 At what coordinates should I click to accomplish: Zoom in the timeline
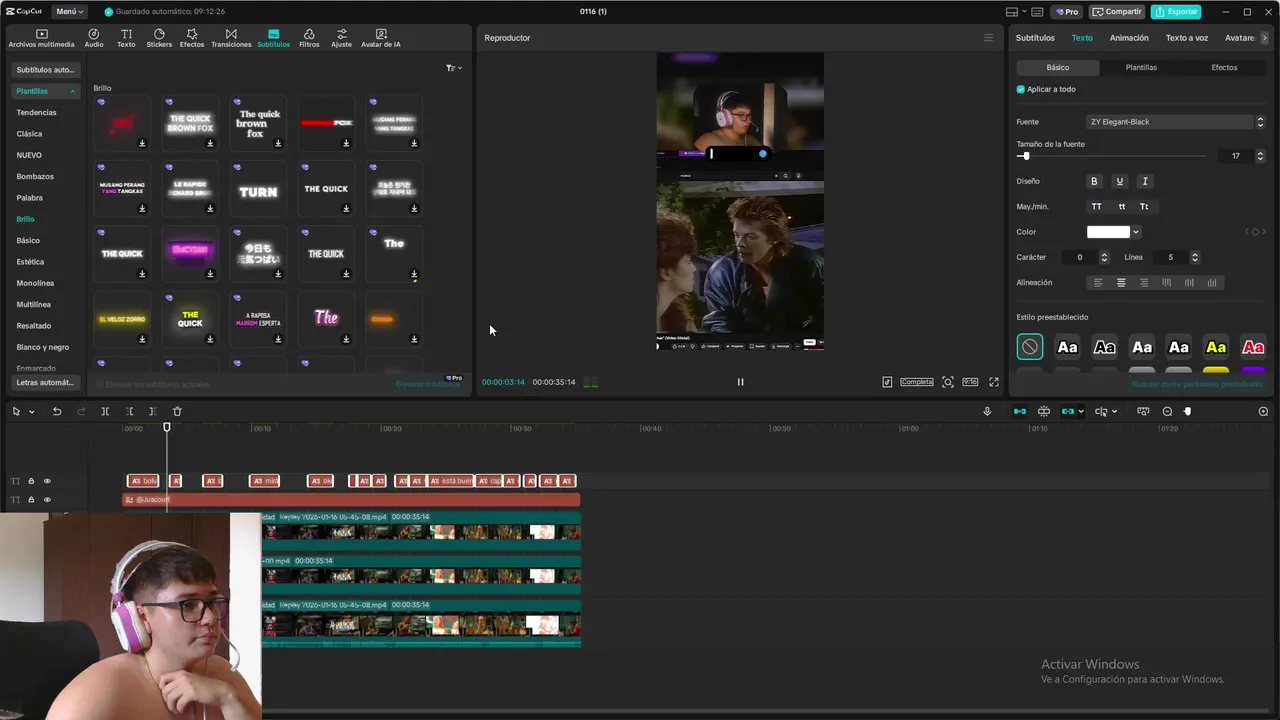(1263, 412)
